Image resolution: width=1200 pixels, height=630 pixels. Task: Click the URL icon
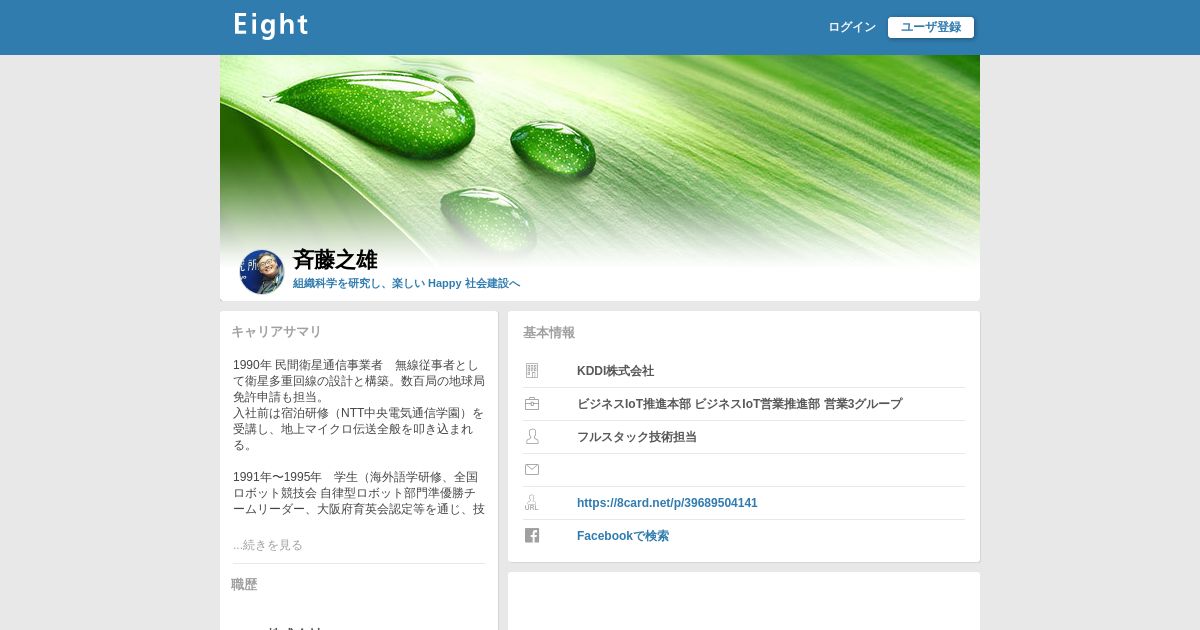click(532, 503)
